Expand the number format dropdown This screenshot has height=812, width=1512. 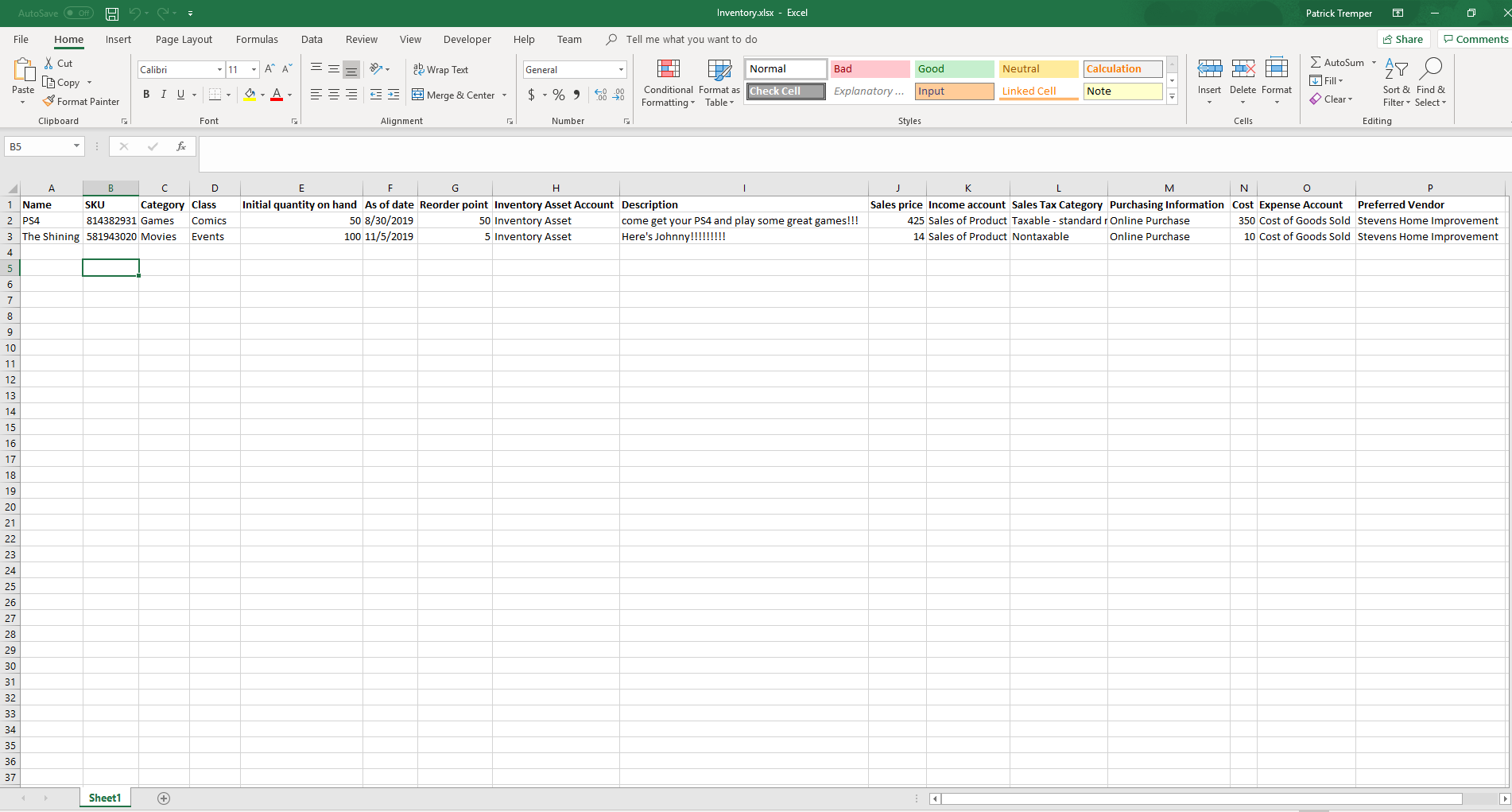coord(621,70)
